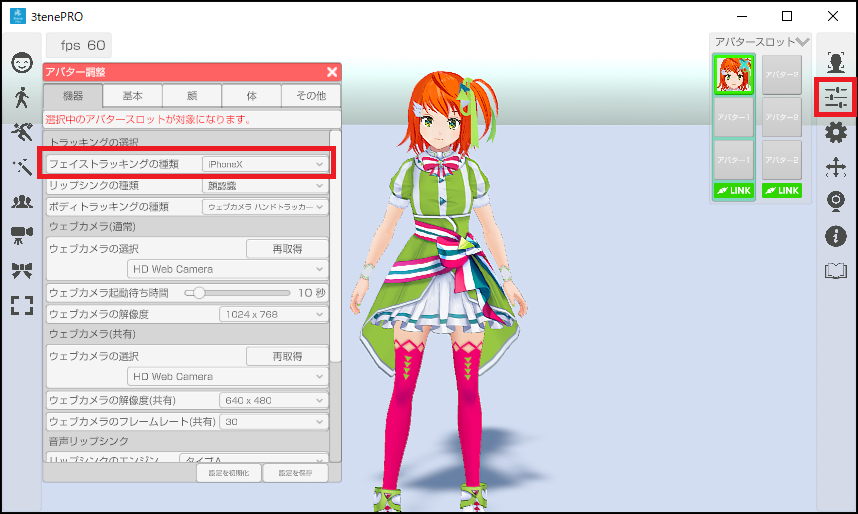
Task: Click the information icon in right sidebar
Action: 836,236
